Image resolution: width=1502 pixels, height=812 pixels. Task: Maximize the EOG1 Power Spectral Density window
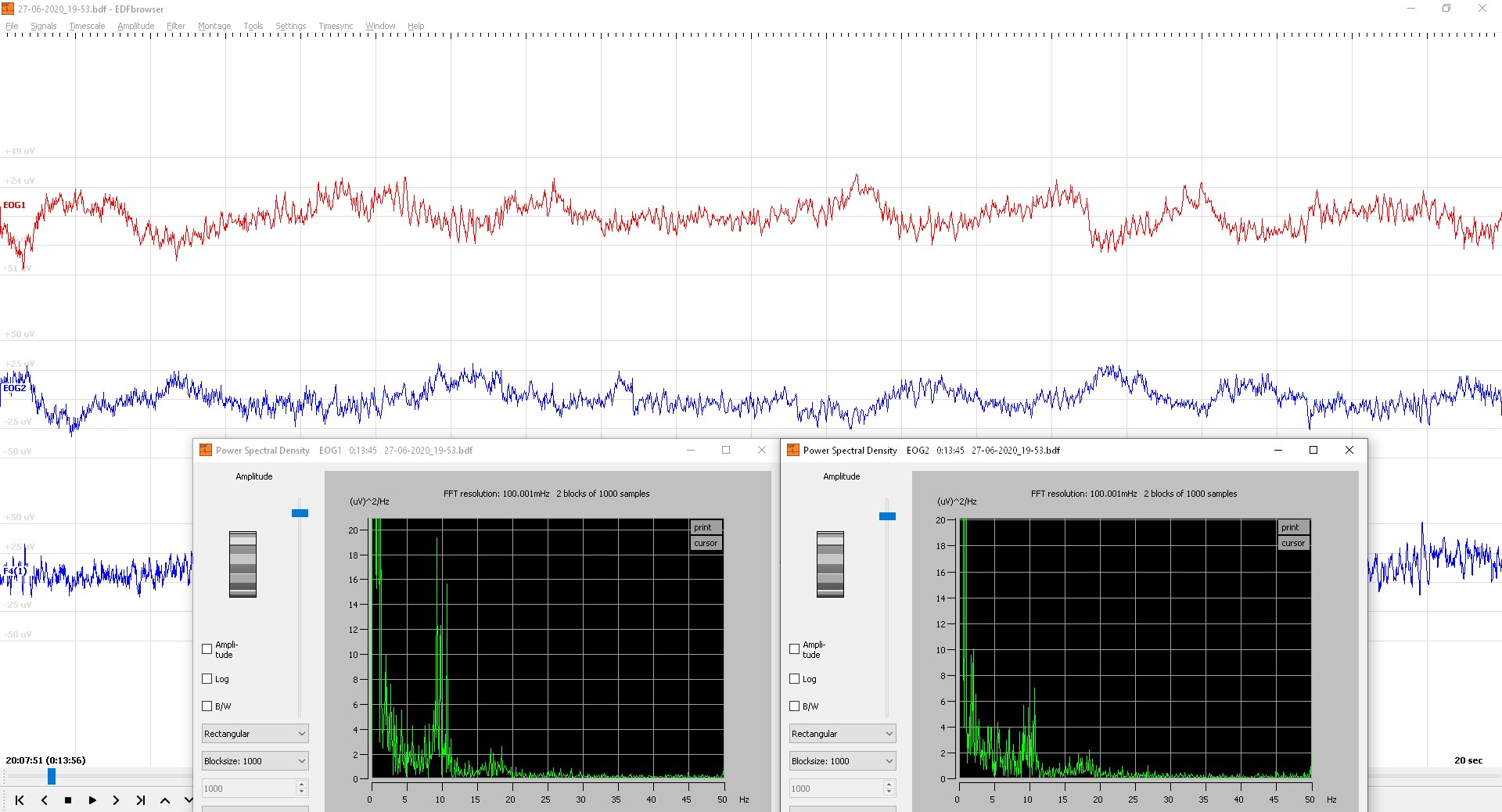coord(726,450)
